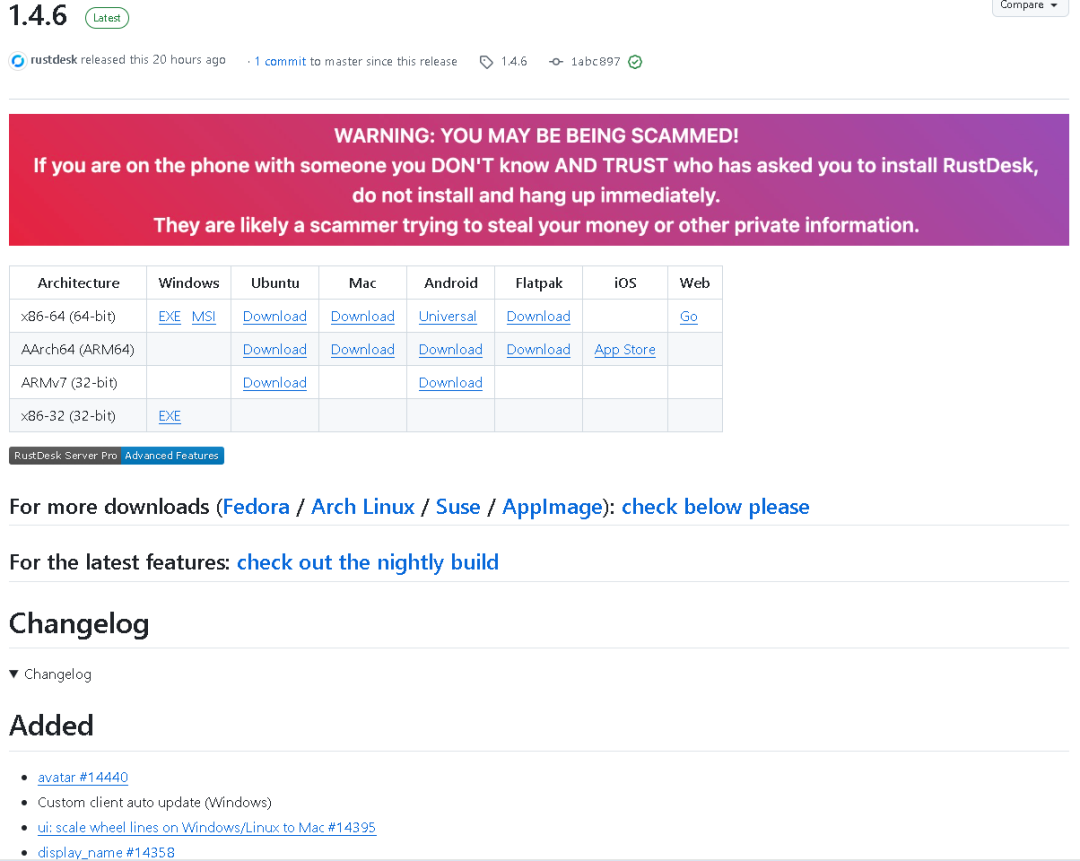Screen dimensions: 1080x861
Task: Select the 'Mac' column header
Action: coord(362,283)
